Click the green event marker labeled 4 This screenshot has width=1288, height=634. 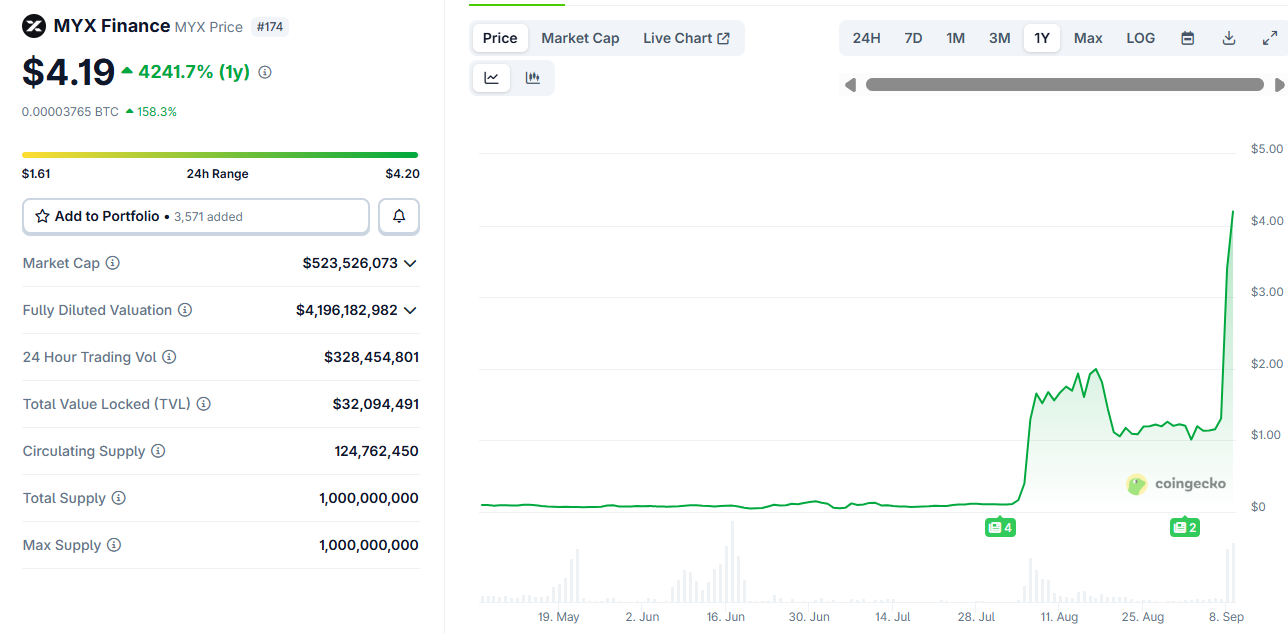pos(1000,527)
